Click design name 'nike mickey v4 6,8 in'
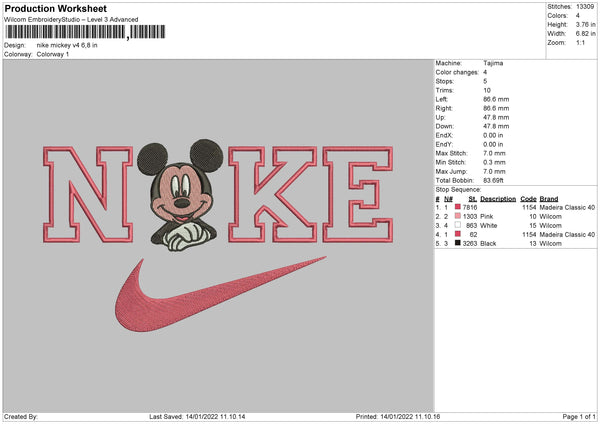The image size is (600, 424). tap(67, 45)
